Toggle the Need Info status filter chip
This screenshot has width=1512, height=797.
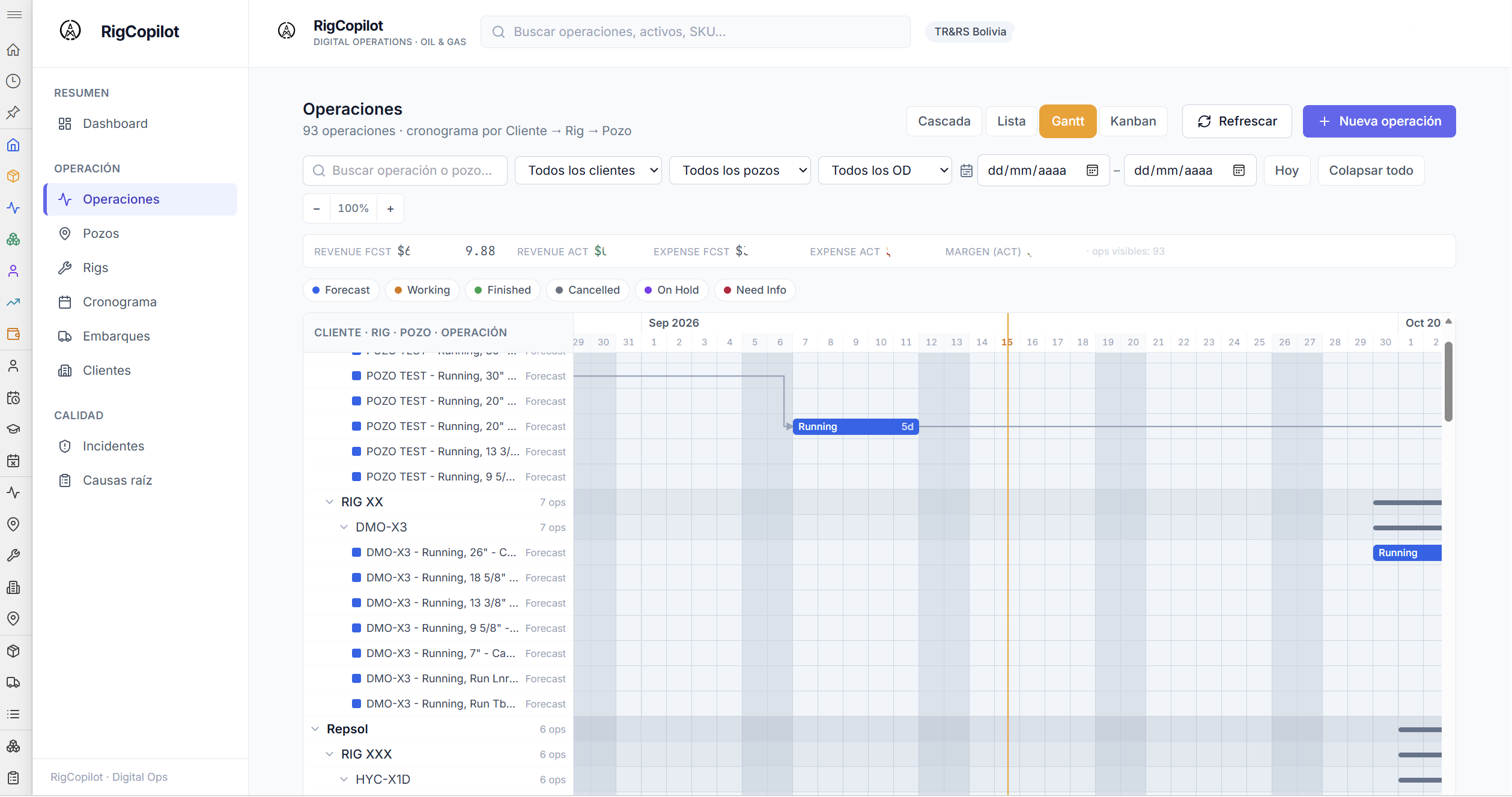click(x=755, y=290)
